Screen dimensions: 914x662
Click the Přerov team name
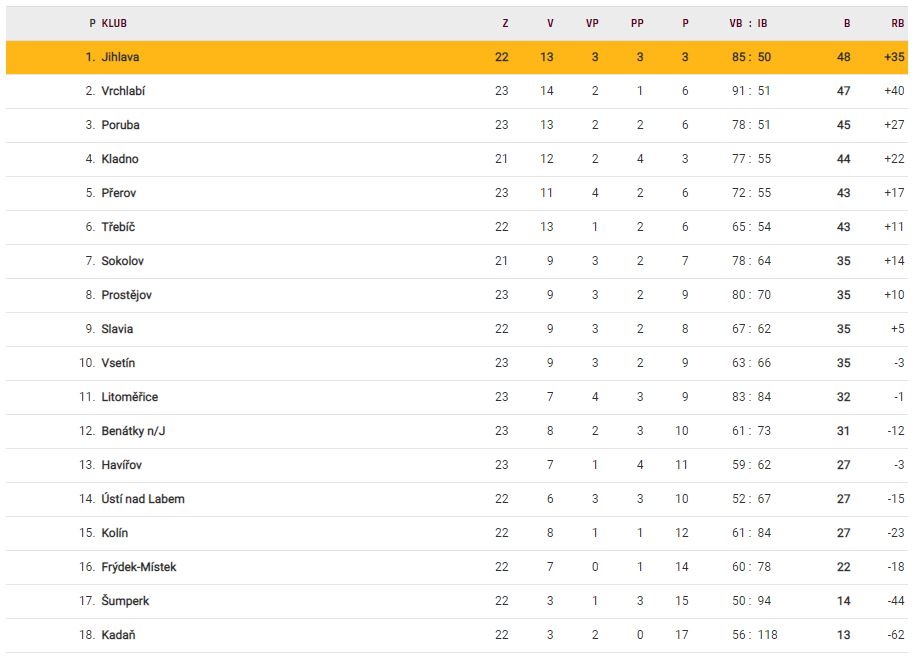119,193
